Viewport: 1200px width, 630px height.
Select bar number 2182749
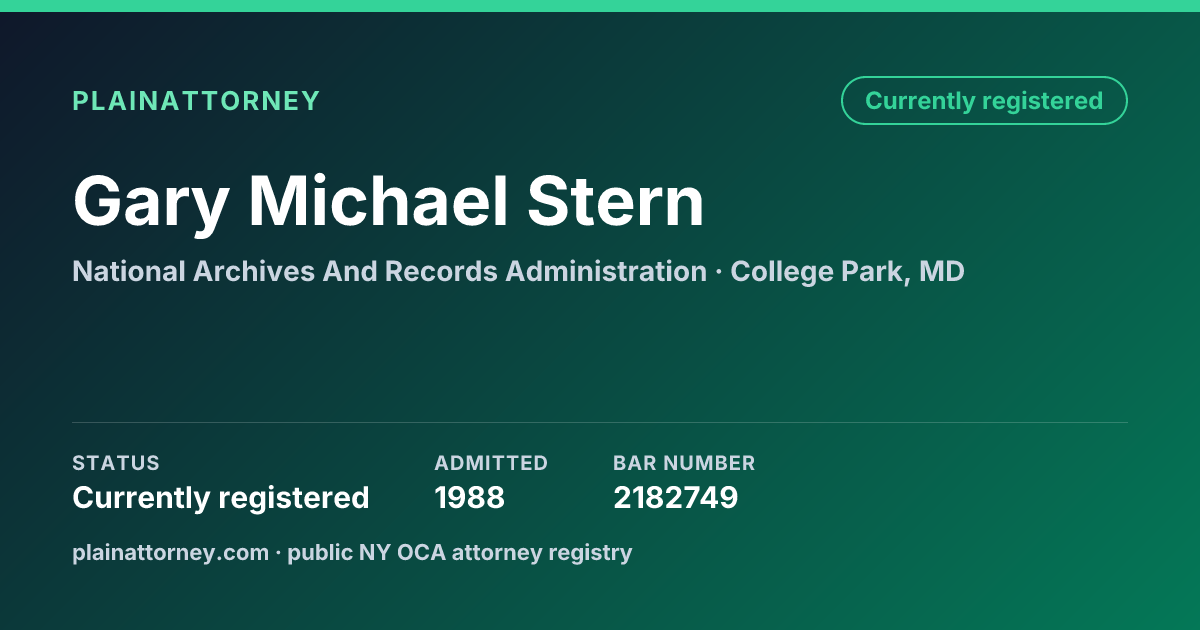[676, 497]
